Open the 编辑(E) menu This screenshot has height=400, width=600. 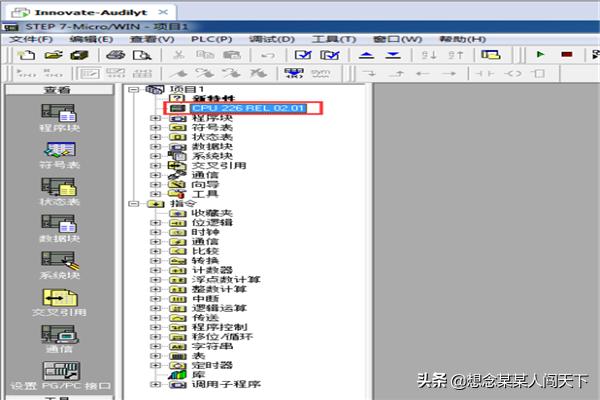91,39
